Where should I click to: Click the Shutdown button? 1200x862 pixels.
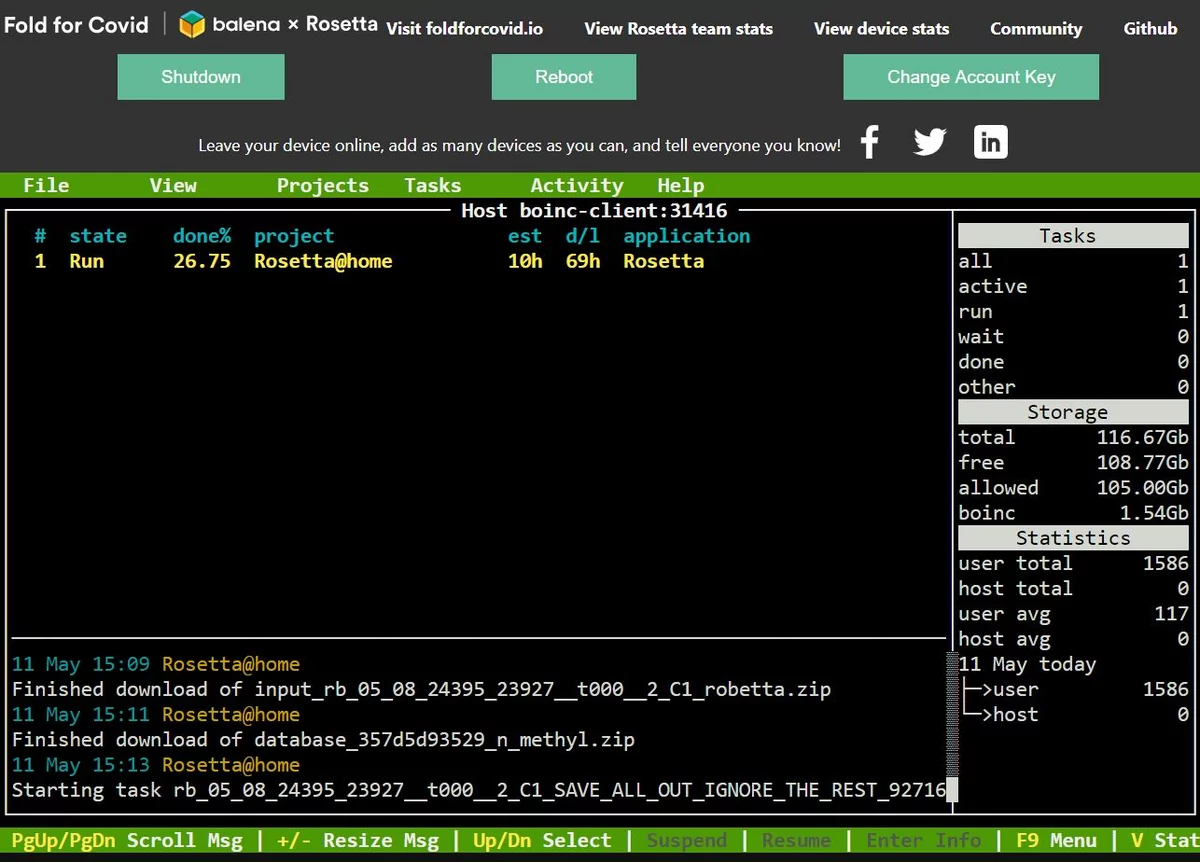tap(201, 77)
